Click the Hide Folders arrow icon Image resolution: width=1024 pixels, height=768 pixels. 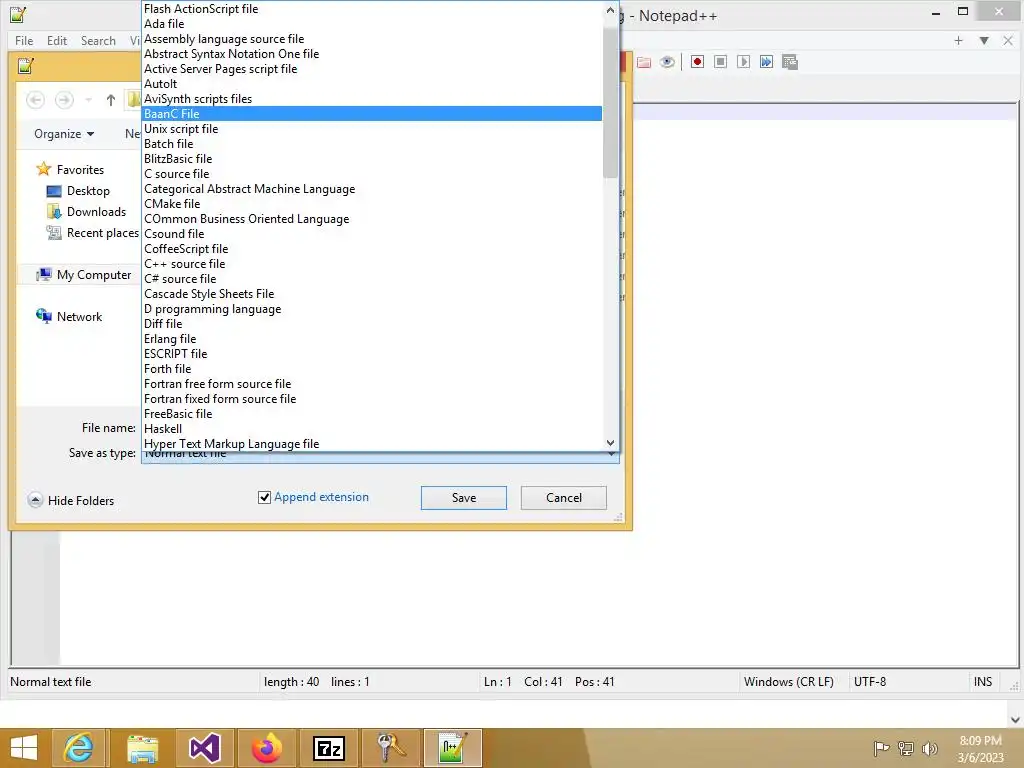pyautogui.click(x=35, y=500)
